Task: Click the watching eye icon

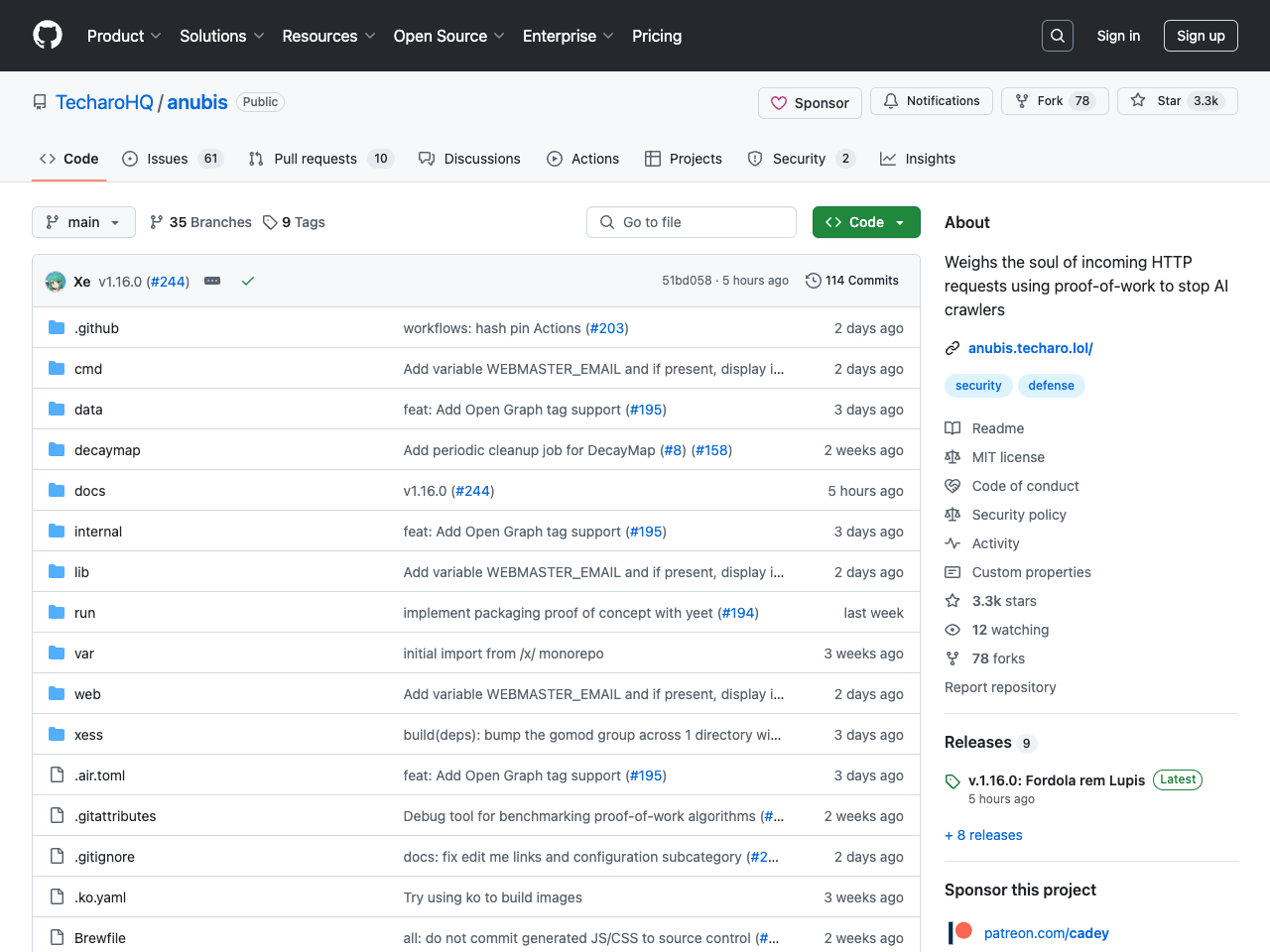Action: click(952, 630)
